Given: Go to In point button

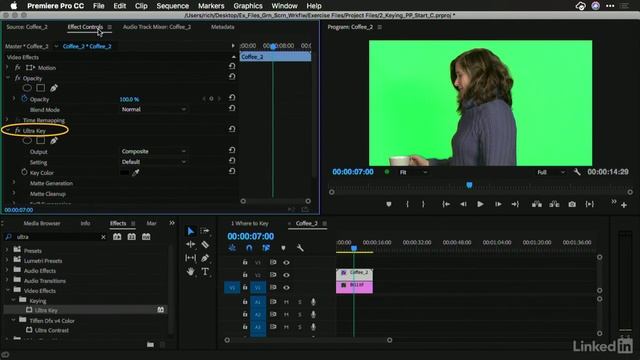Looking at the screenshot, I should point(446,204).
